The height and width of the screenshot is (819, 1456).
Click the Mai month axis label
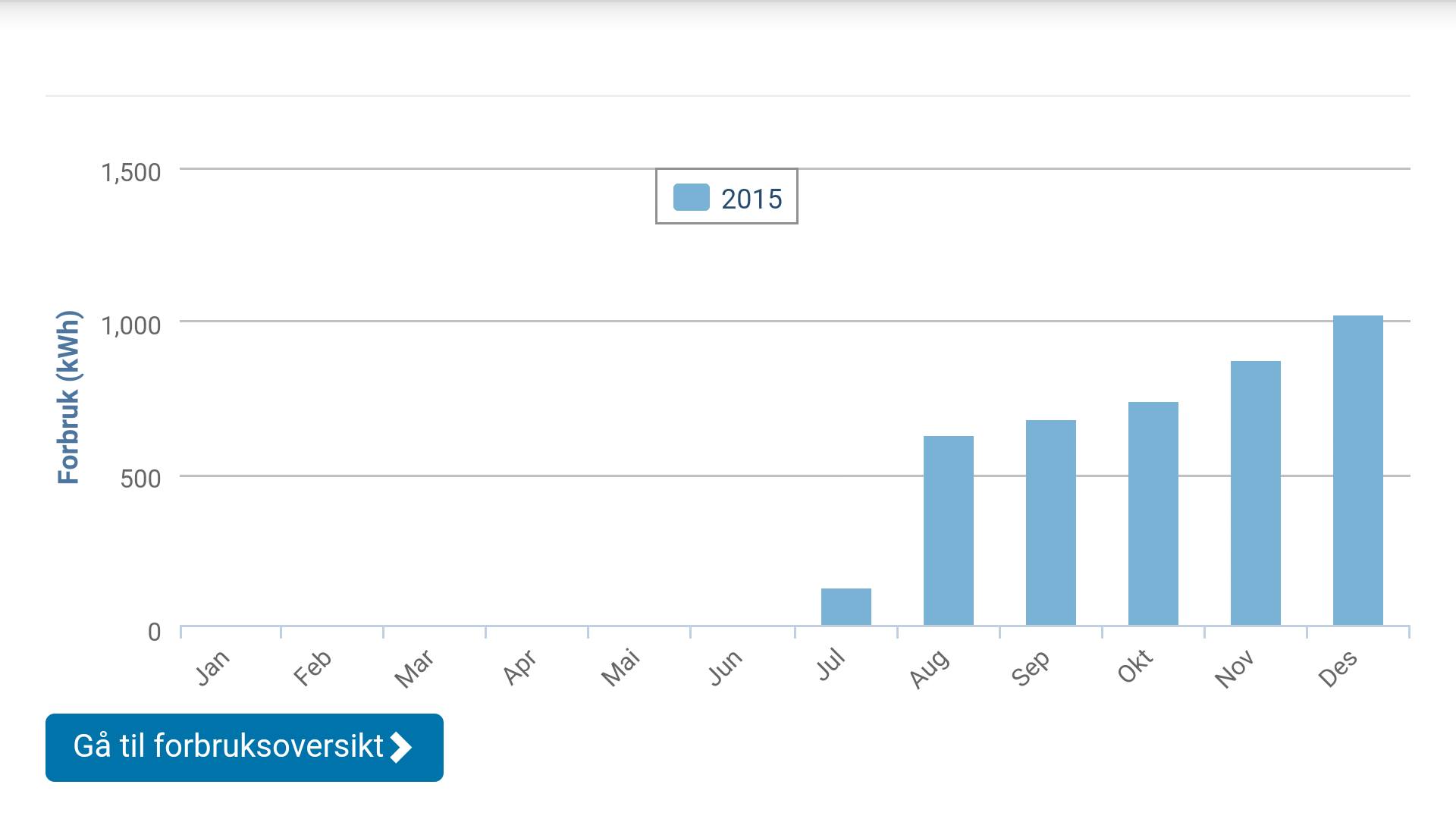click(620, 668)
